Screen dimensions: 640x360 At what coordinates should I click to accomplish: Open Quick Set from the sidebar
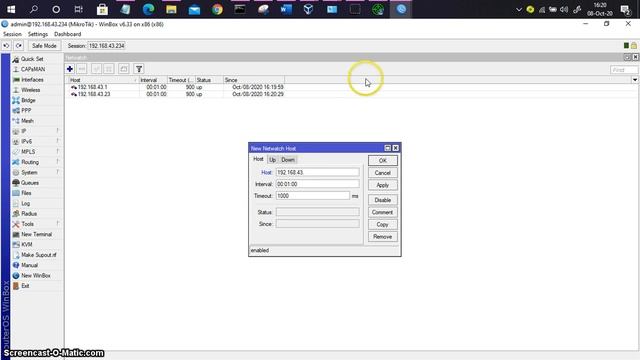coord(32,59)
